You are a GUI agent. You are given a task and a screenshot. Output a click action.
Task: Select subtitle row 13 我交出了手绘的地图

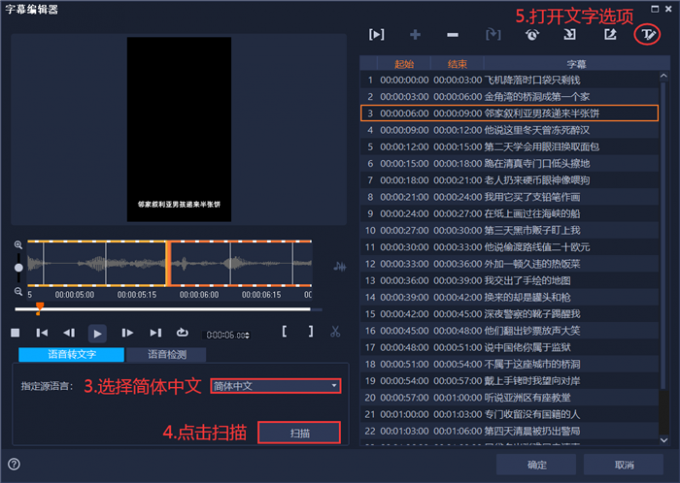509,281
